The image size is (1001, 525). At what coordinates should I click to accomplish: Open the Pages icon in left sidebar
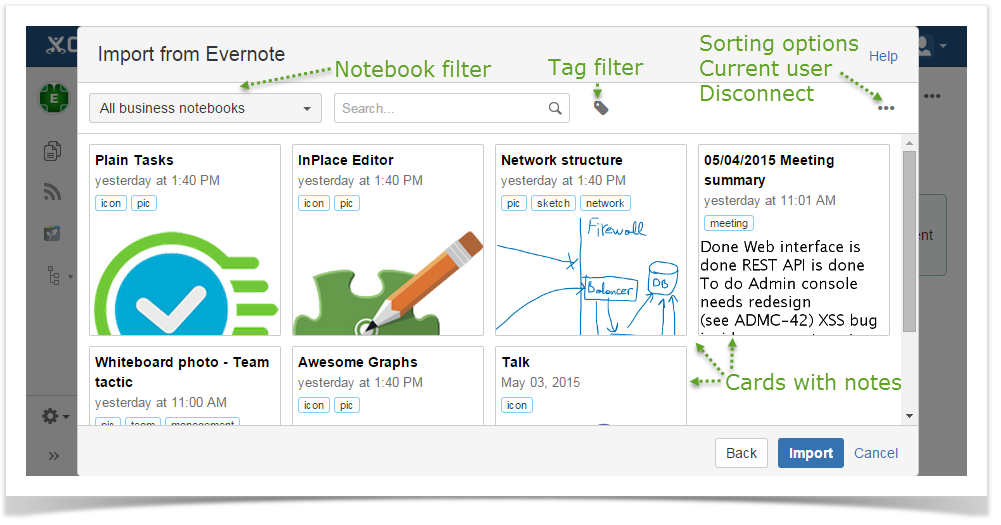52,152
